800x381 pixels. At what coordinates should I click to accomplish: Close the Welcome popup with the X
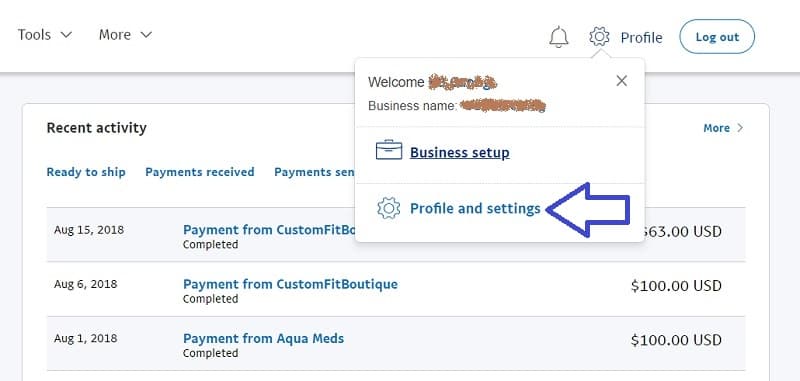[621, 81]
